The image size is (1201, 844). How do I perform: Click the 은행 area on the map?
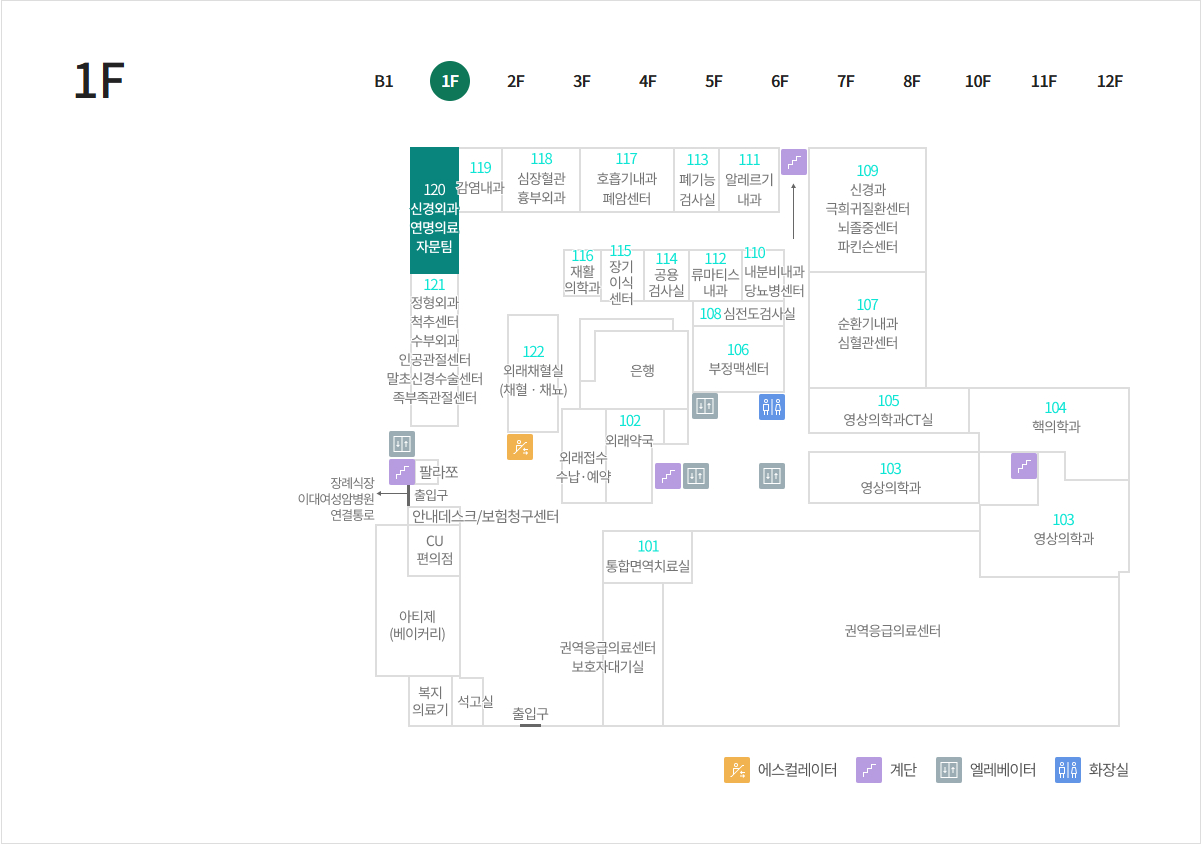tap(642, 370)
